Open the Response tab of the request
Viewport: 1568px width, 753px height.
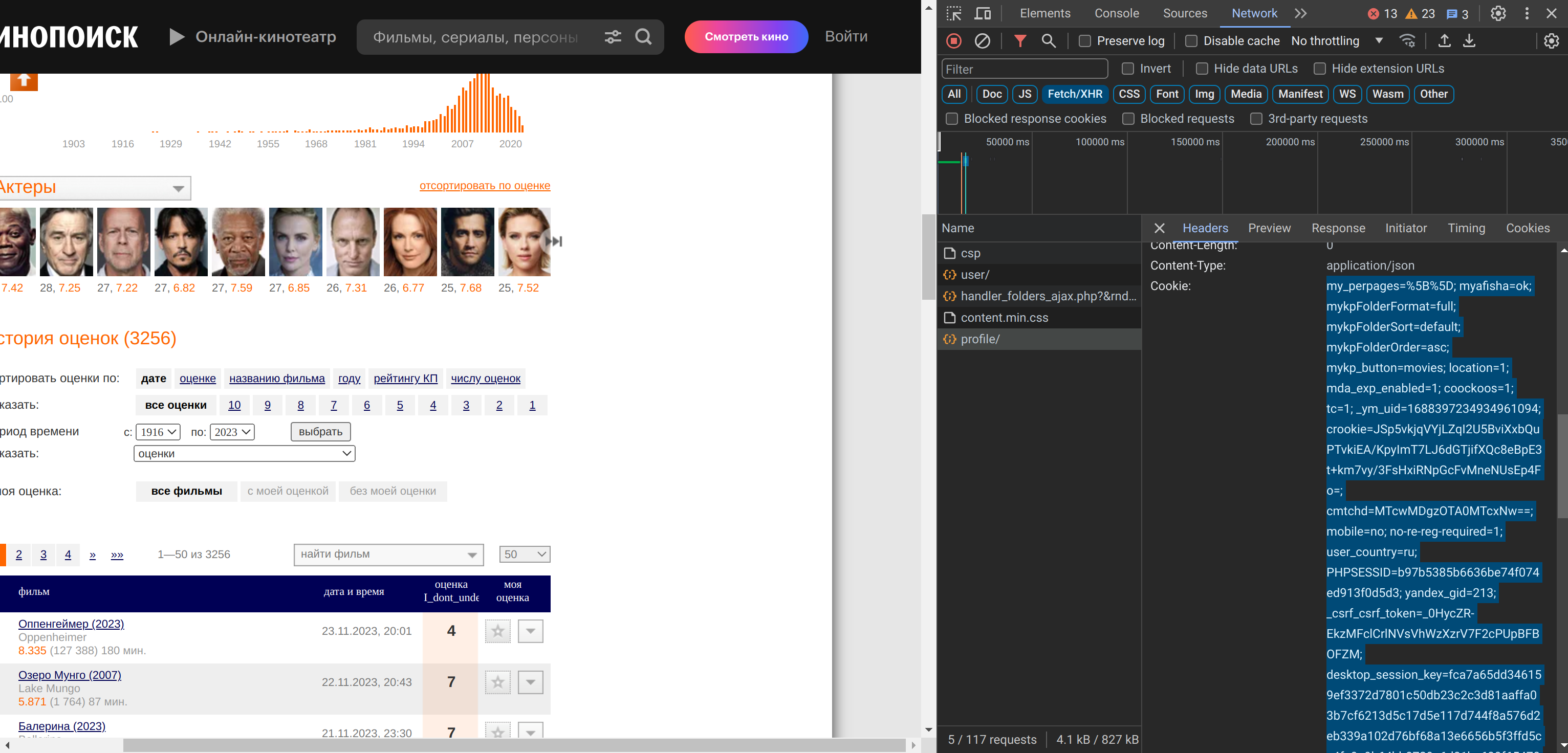click(1338, 228)
